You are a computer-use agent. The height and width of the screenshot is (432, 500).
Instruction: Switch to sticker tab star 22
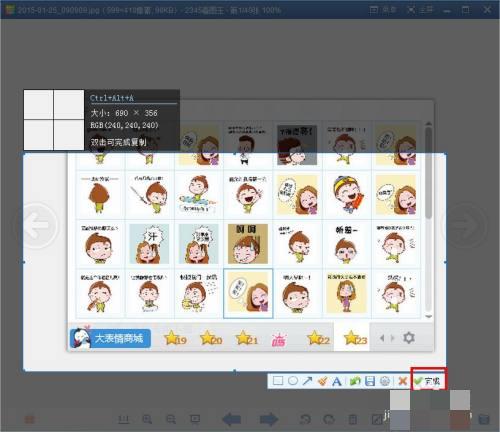click(318, 338)
